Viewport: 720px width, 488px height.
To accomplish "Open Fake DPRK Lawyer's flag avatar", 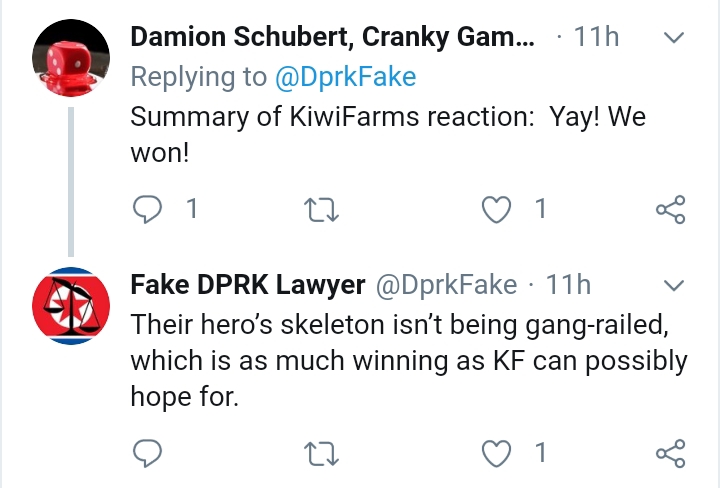I will pyautogui.click(x=71, y=306).
